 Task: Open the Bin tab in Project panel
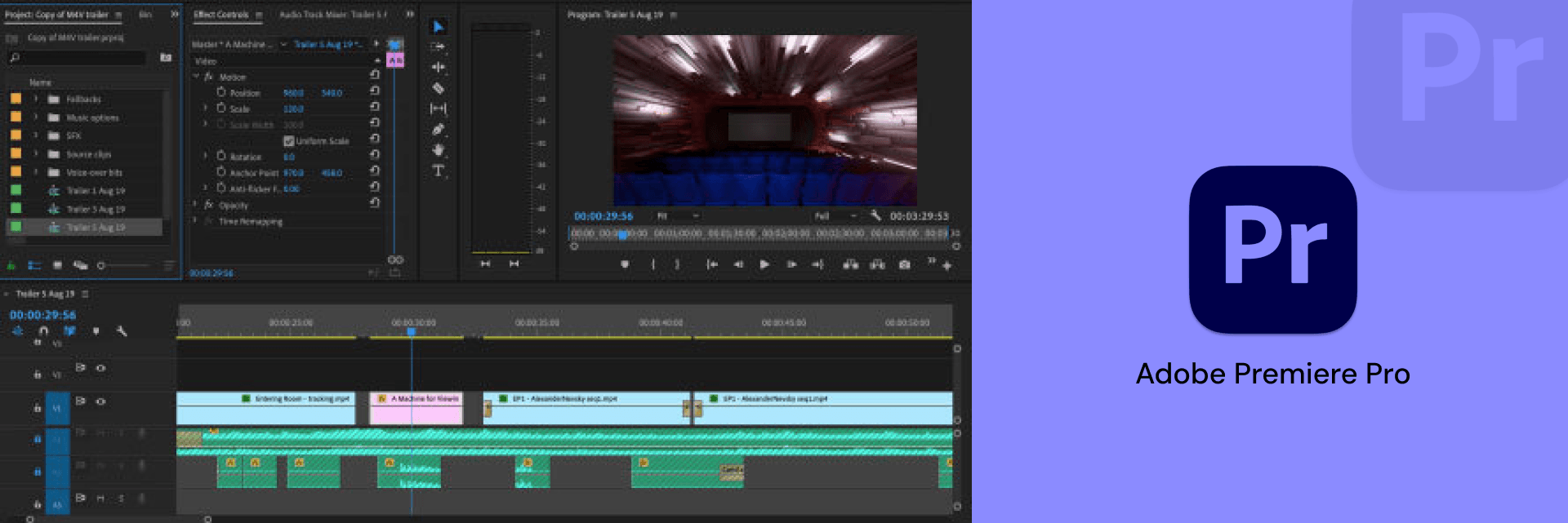pos(145,15)
